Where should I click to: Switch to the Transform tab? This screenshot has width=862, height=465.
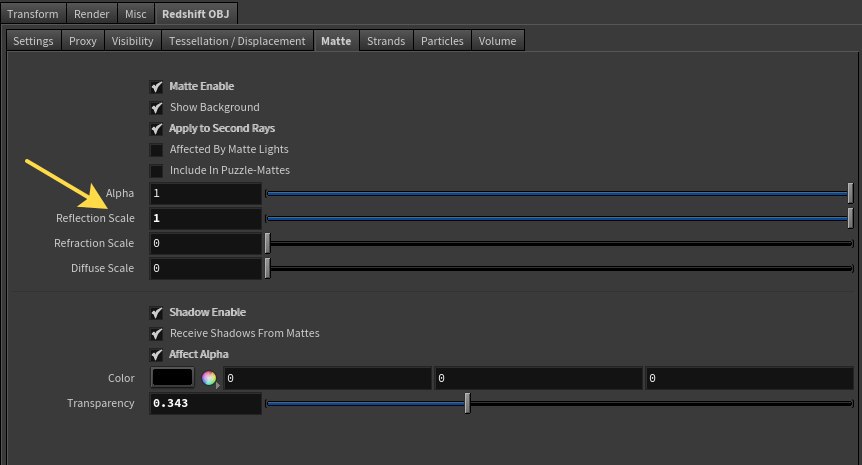33,14
